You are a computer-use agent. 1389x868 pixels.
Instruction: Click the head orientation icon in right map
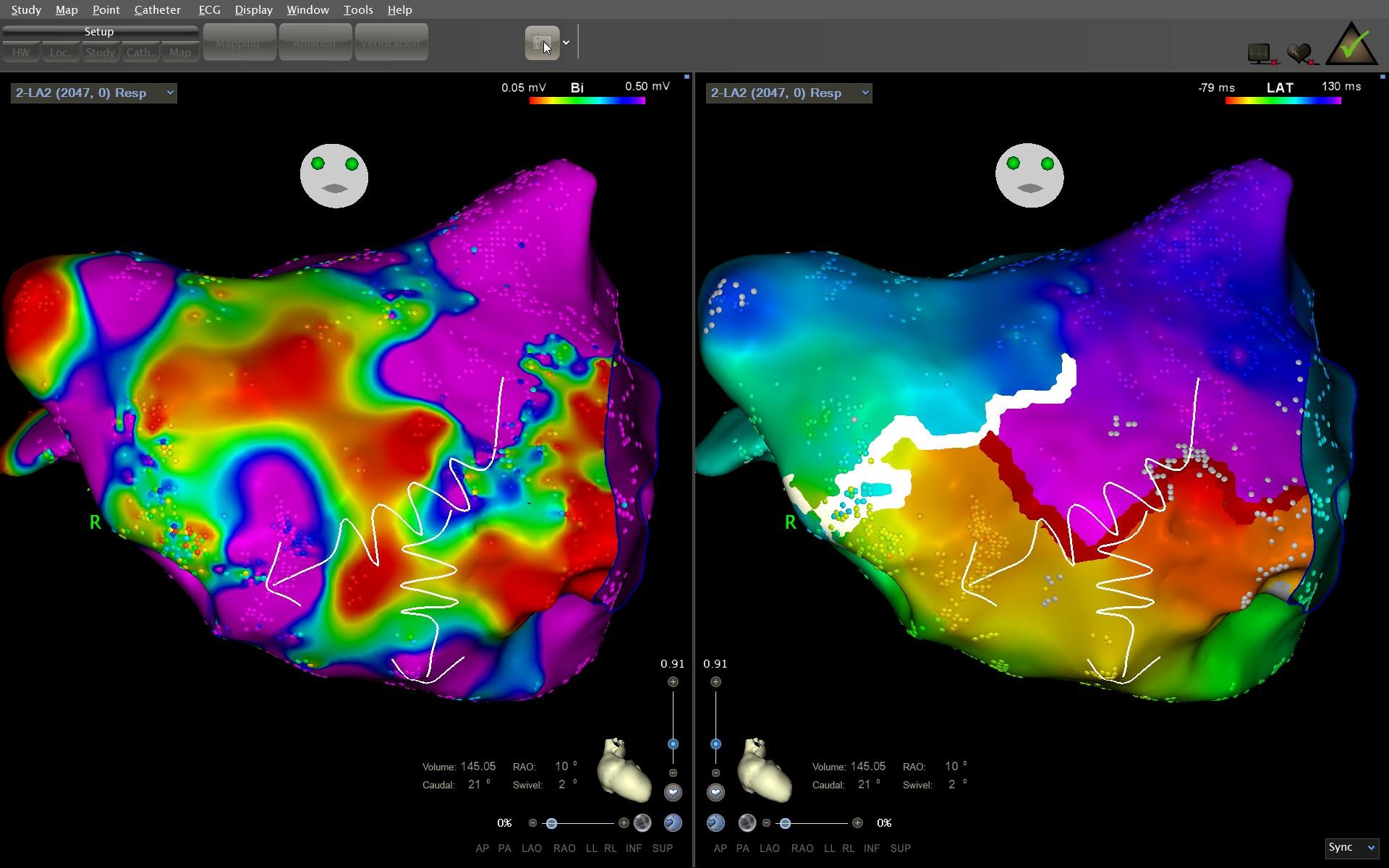[1029, 176]
